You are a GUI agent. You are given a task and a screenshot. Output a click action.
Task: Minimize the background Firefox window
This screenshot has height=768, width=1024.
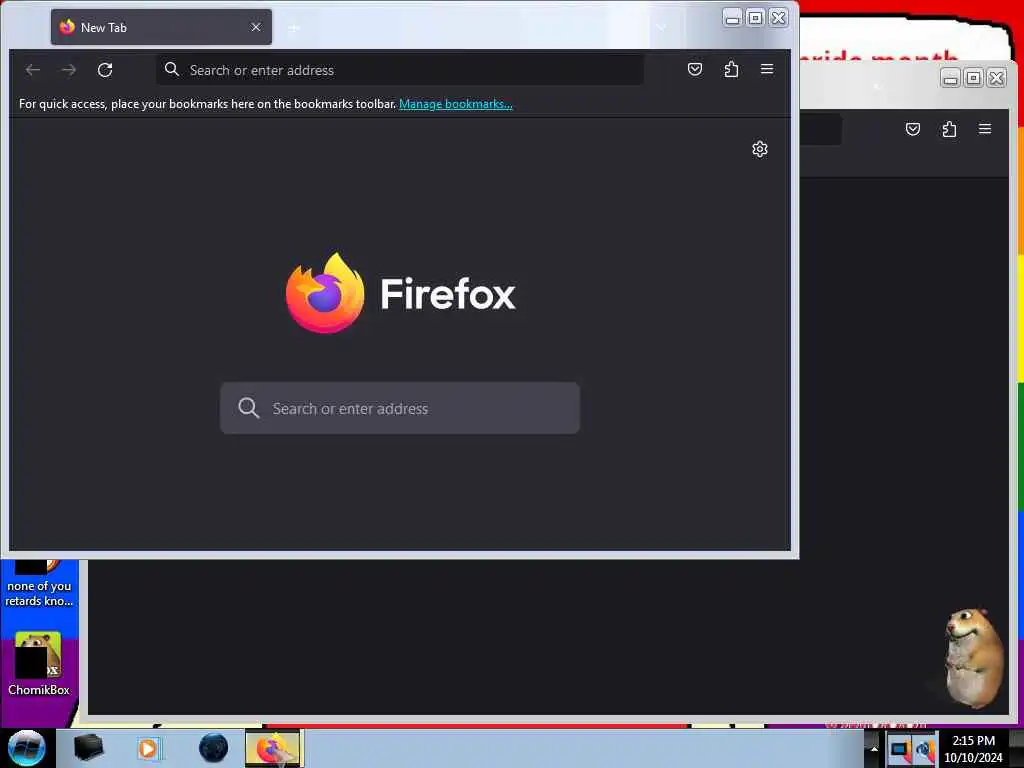coord(951,78)
